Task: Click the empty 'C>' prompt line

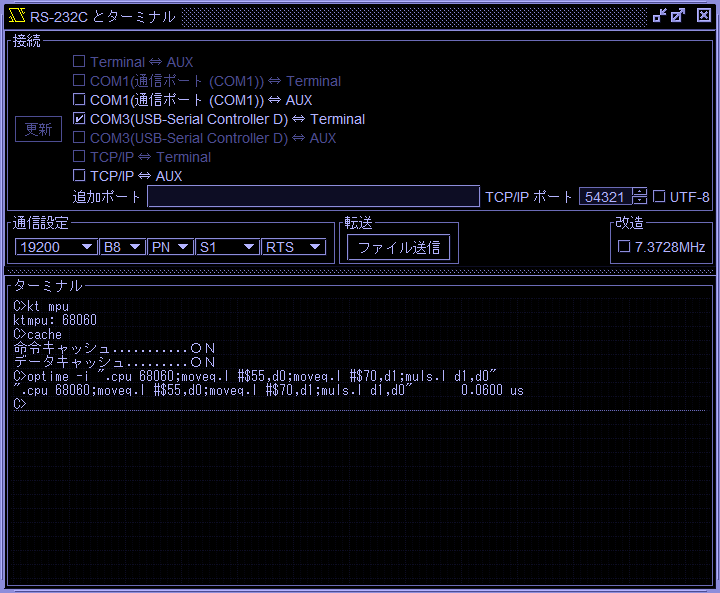Action: pyautogui.click(x=20, y=404)
